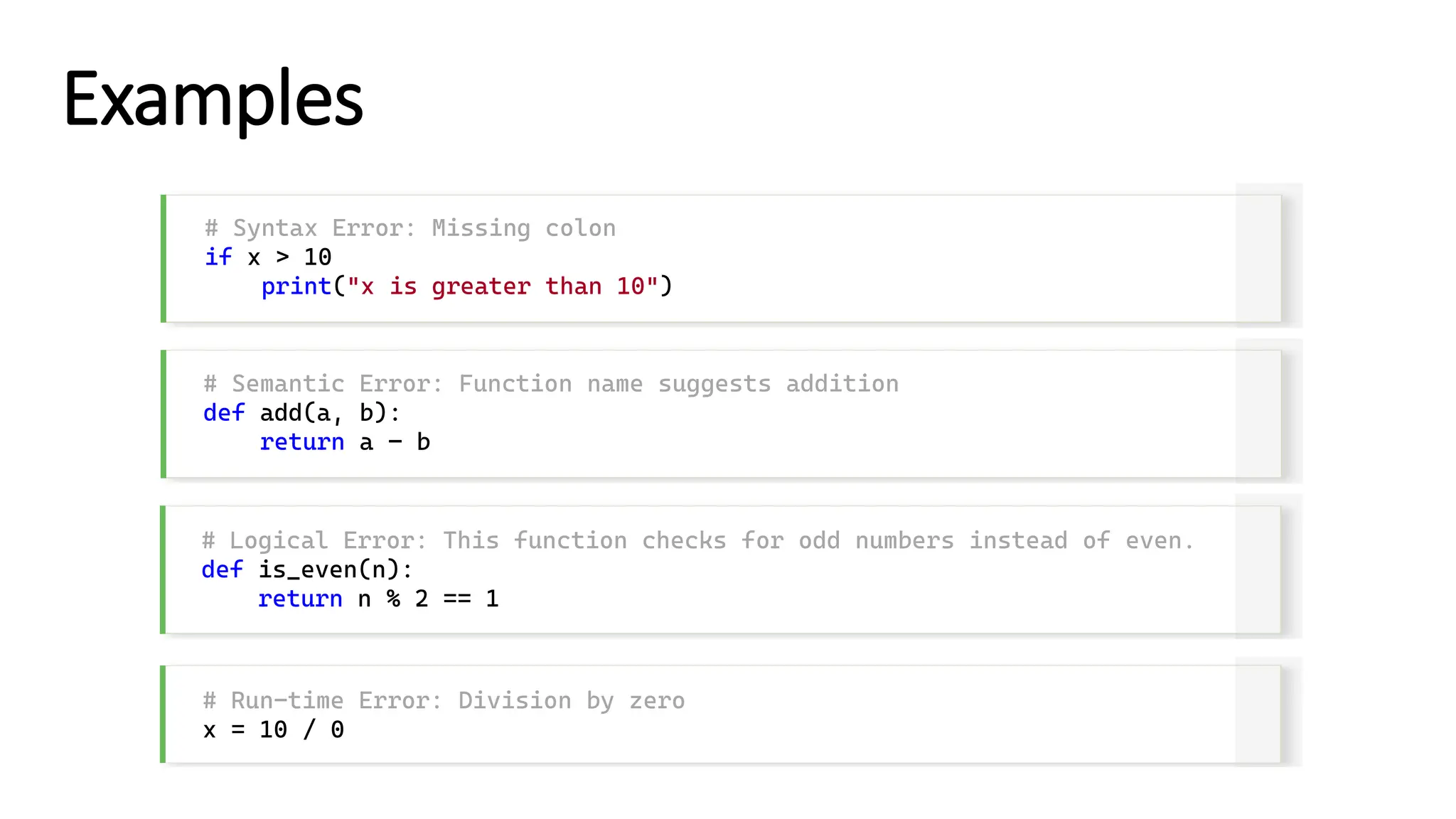Click the gray strip at right of the semantic block
This screenshot has width=1456, height=819.
coord(1258,414)
